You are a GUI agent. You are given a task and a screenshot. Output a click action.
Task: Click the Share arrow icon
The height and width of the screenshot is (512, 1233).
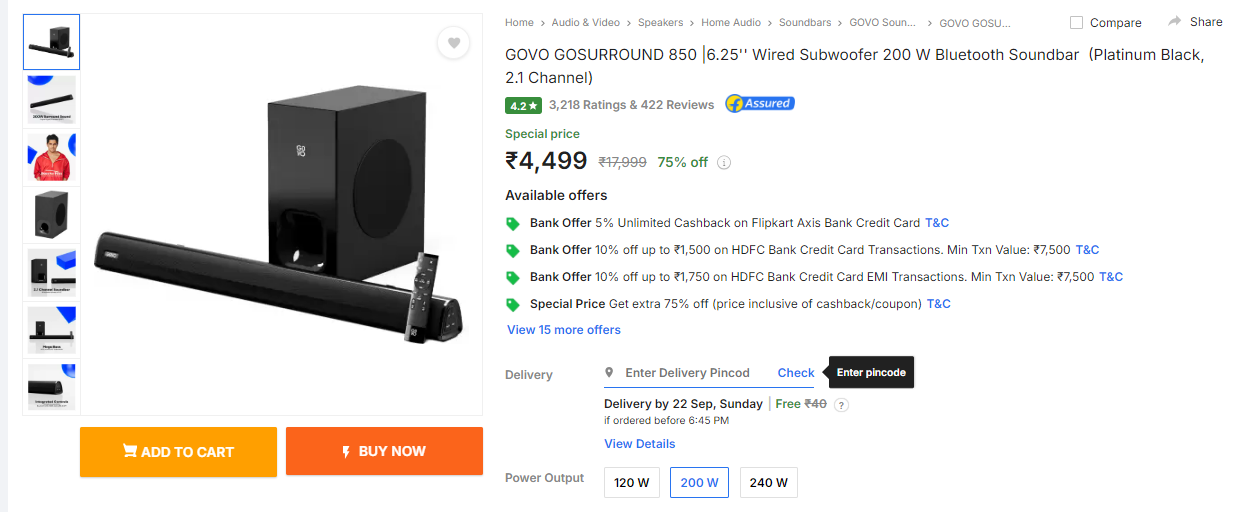[1175, 21]
